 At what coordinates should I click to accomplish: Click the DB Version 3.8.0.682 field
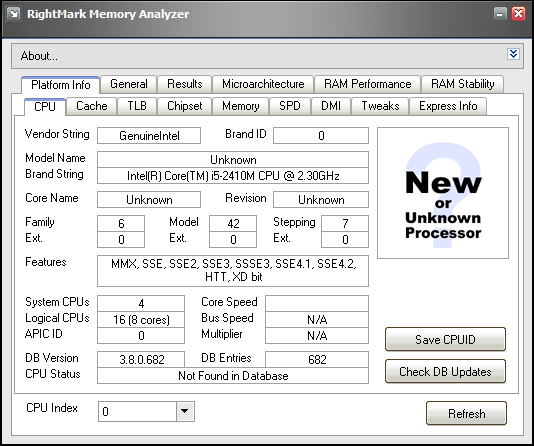click(x=141, y=360)
